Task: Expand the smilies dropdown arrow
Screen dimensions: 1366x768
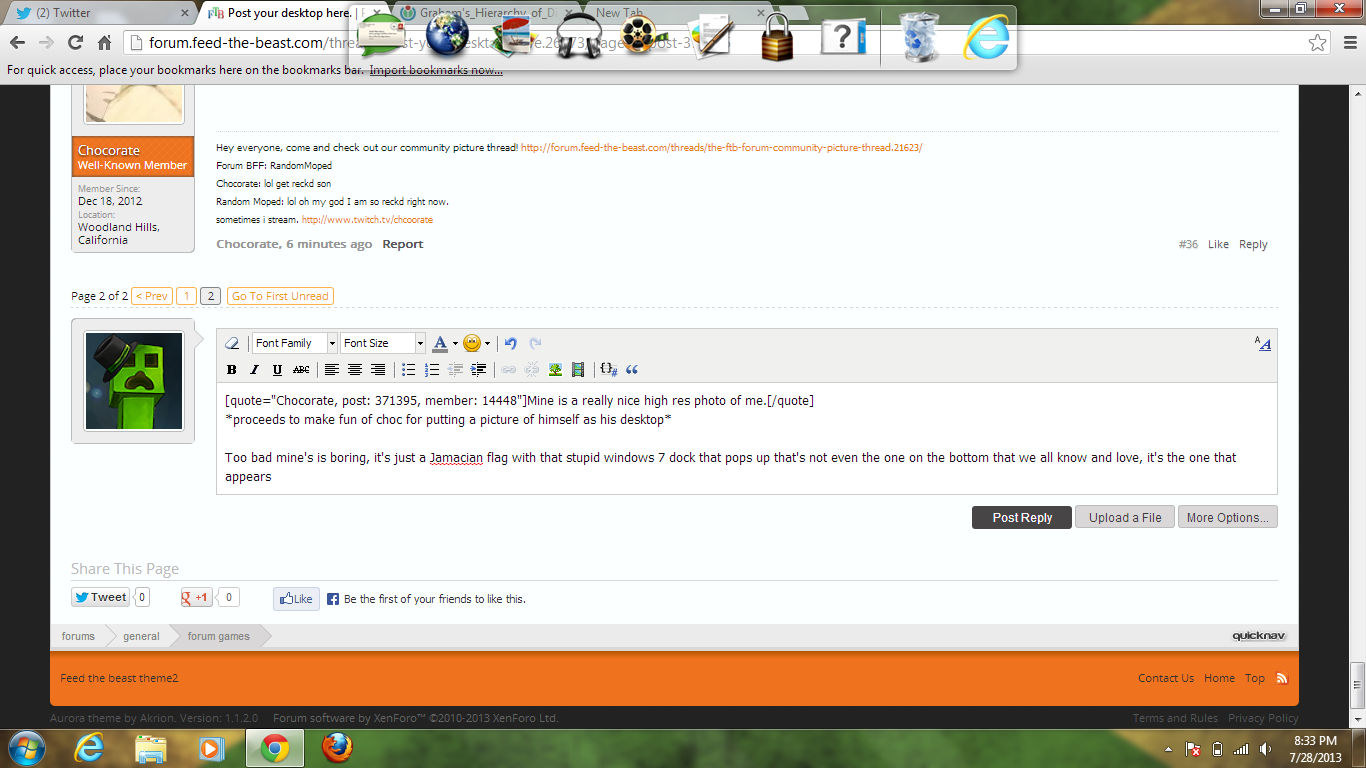Action: click(487, 343)
